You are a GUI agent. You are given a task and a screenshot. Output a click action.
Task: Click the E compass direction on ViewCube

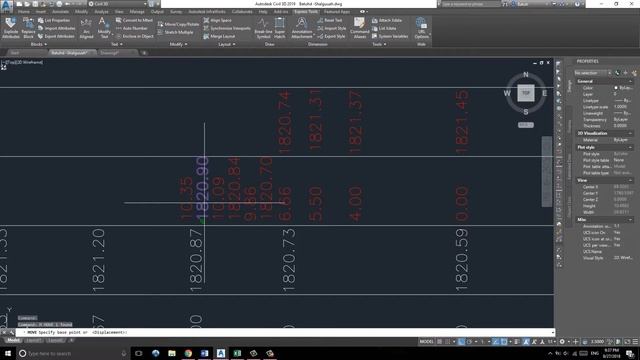point(544,93)
